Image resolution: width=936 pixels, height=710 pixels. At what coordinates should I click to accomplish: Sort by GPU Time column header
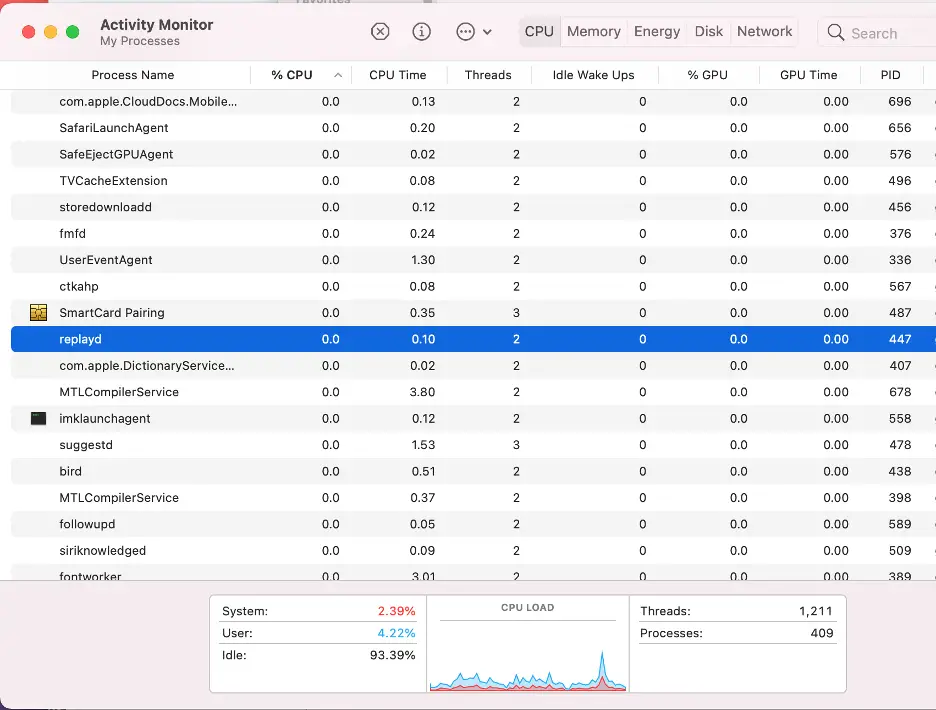[808, 75]
